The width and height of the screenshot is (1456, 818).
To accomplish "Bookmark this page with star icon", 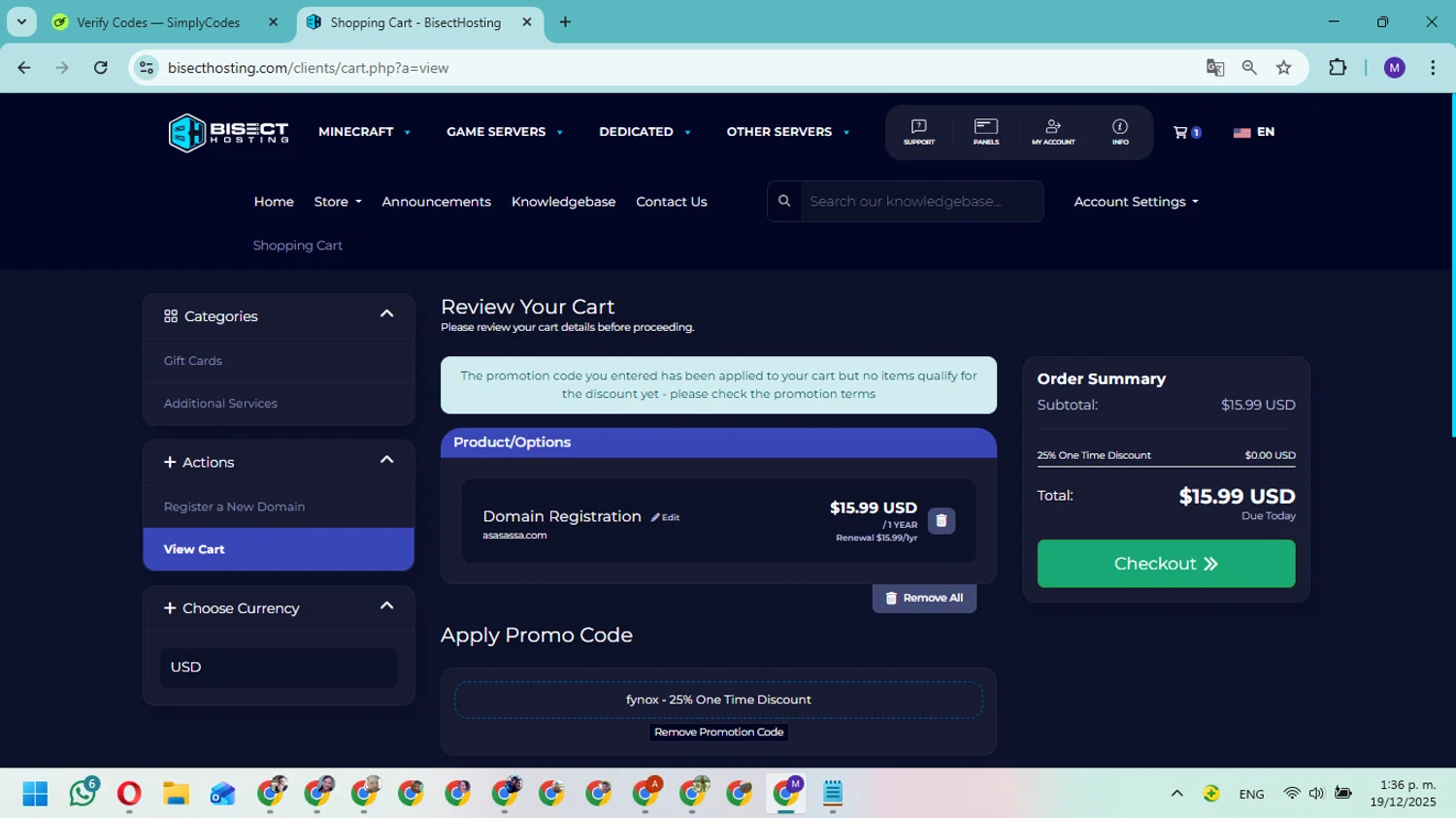I will click(x=1284, y=68).
